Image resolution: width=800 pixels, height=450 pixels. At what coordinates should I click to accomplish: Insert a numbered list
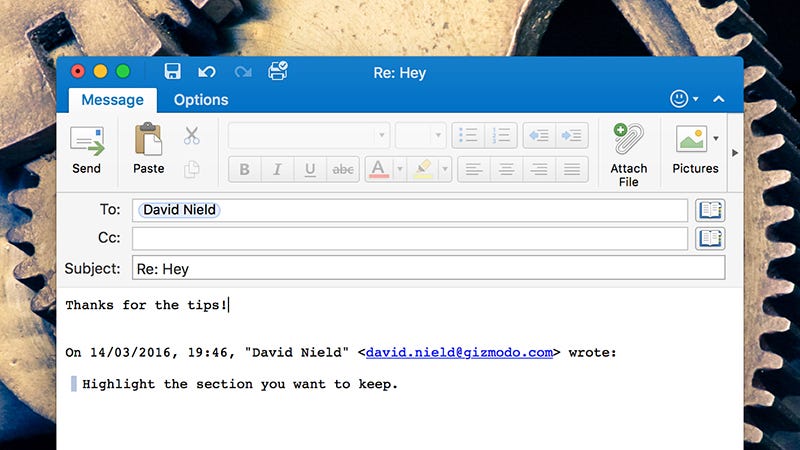[501, 135]
